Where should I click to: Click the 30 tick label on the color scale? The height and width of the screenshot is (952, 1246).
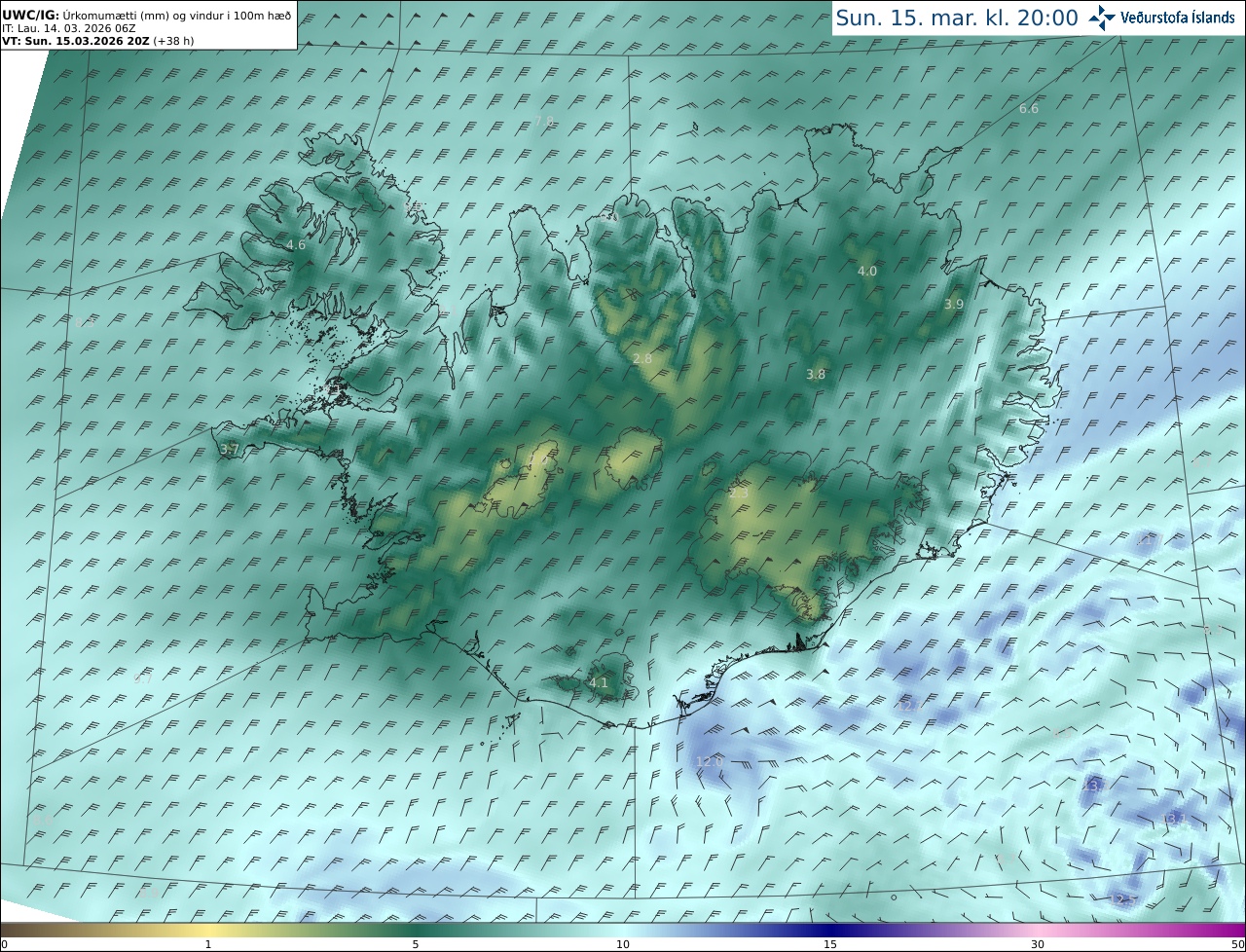1038,944
